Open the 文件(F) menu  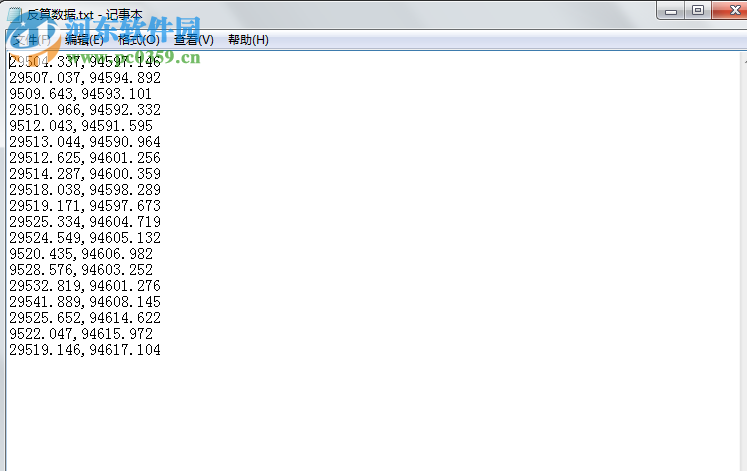[x=31, y=40]
